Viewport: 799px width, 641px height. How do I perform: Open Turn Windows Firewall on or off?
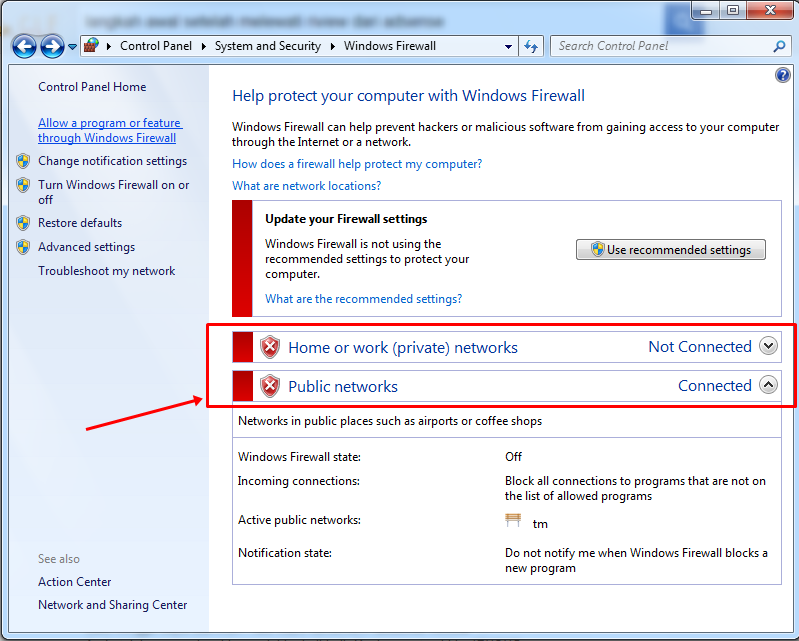114,192
